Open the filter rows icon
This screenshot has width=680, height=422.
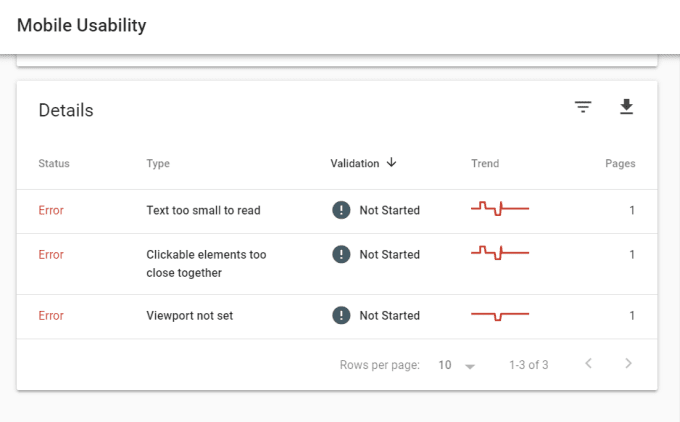pyautogui.click(x=583, y=107)
